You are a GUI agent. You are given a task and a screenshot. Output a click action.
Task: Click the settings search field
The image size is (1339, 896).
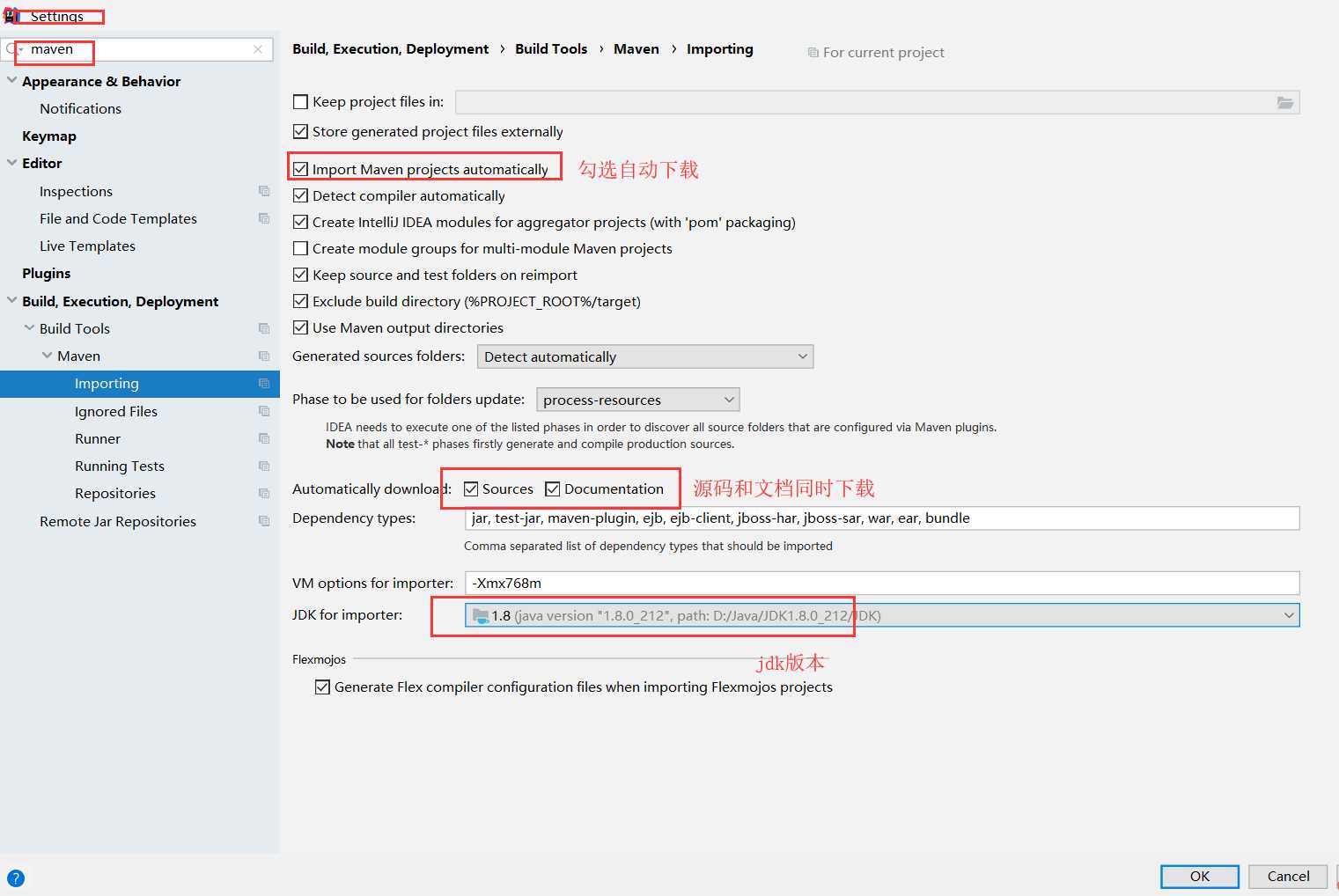(138, 49)
